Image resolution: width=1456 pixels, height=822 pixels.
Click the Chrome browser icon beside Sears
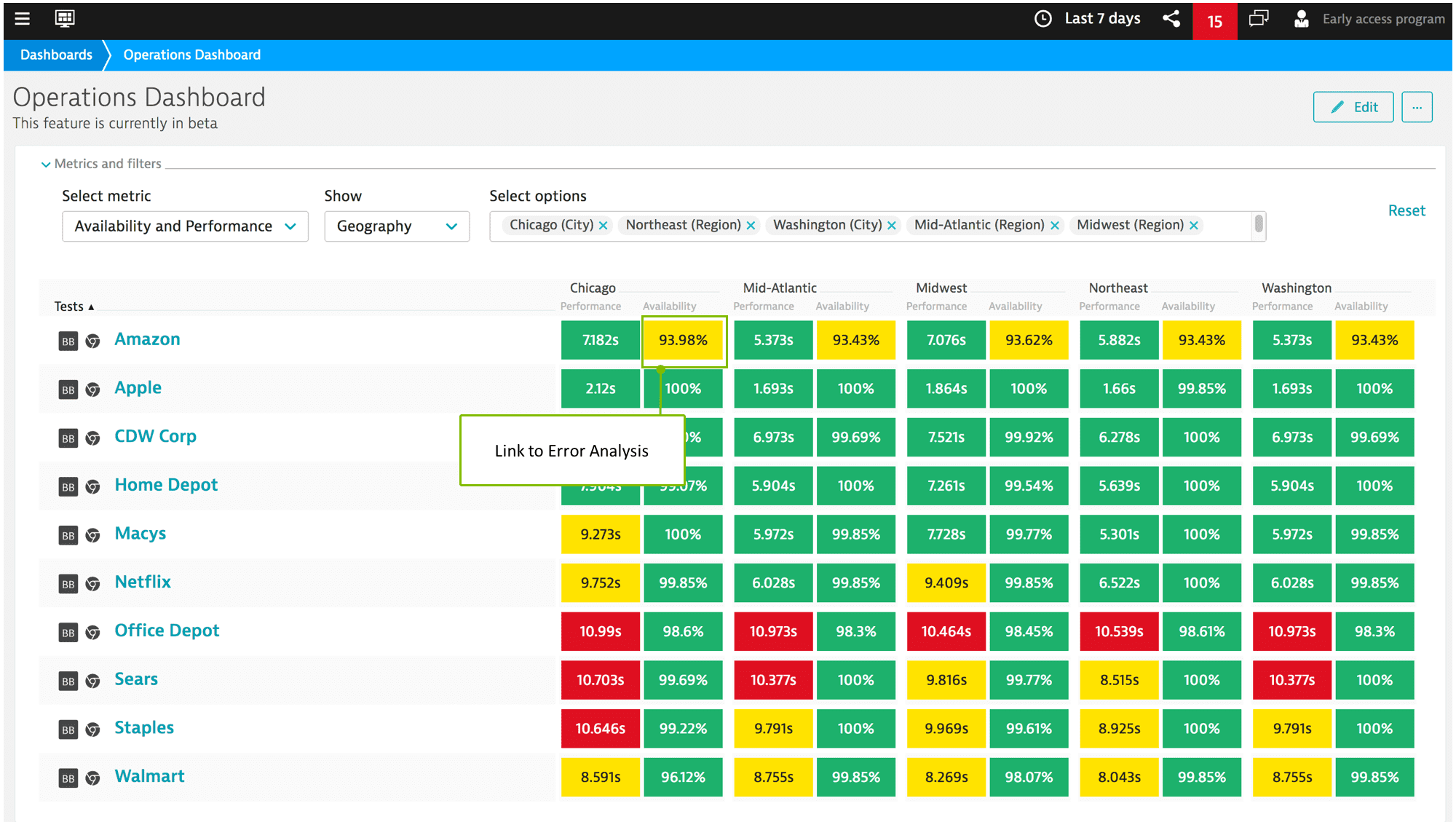pyautogui.click(x=92, y=681)
